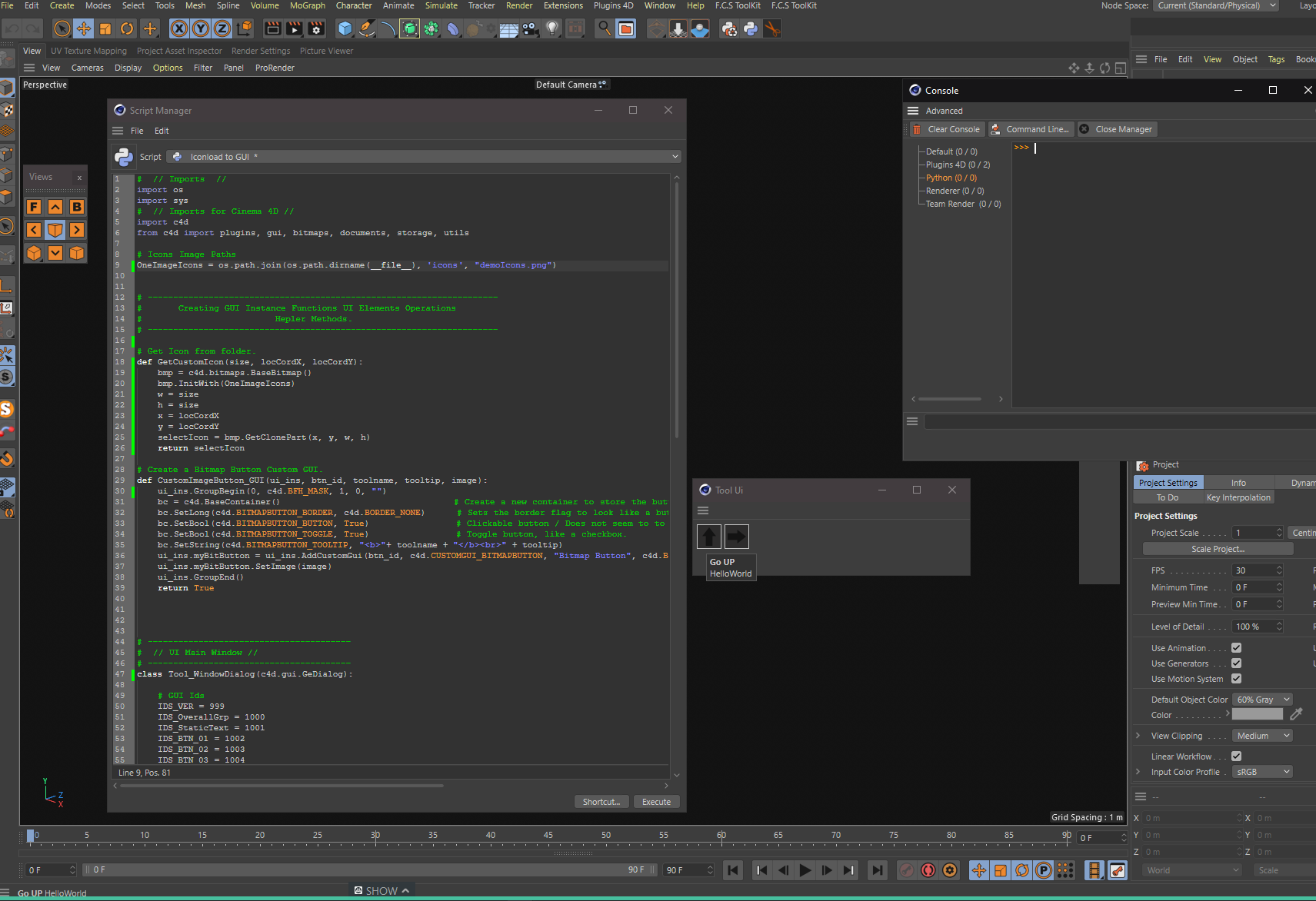1316x901 pixels.
Task: Click the project Color swatch
Action: click(1258, 714)
